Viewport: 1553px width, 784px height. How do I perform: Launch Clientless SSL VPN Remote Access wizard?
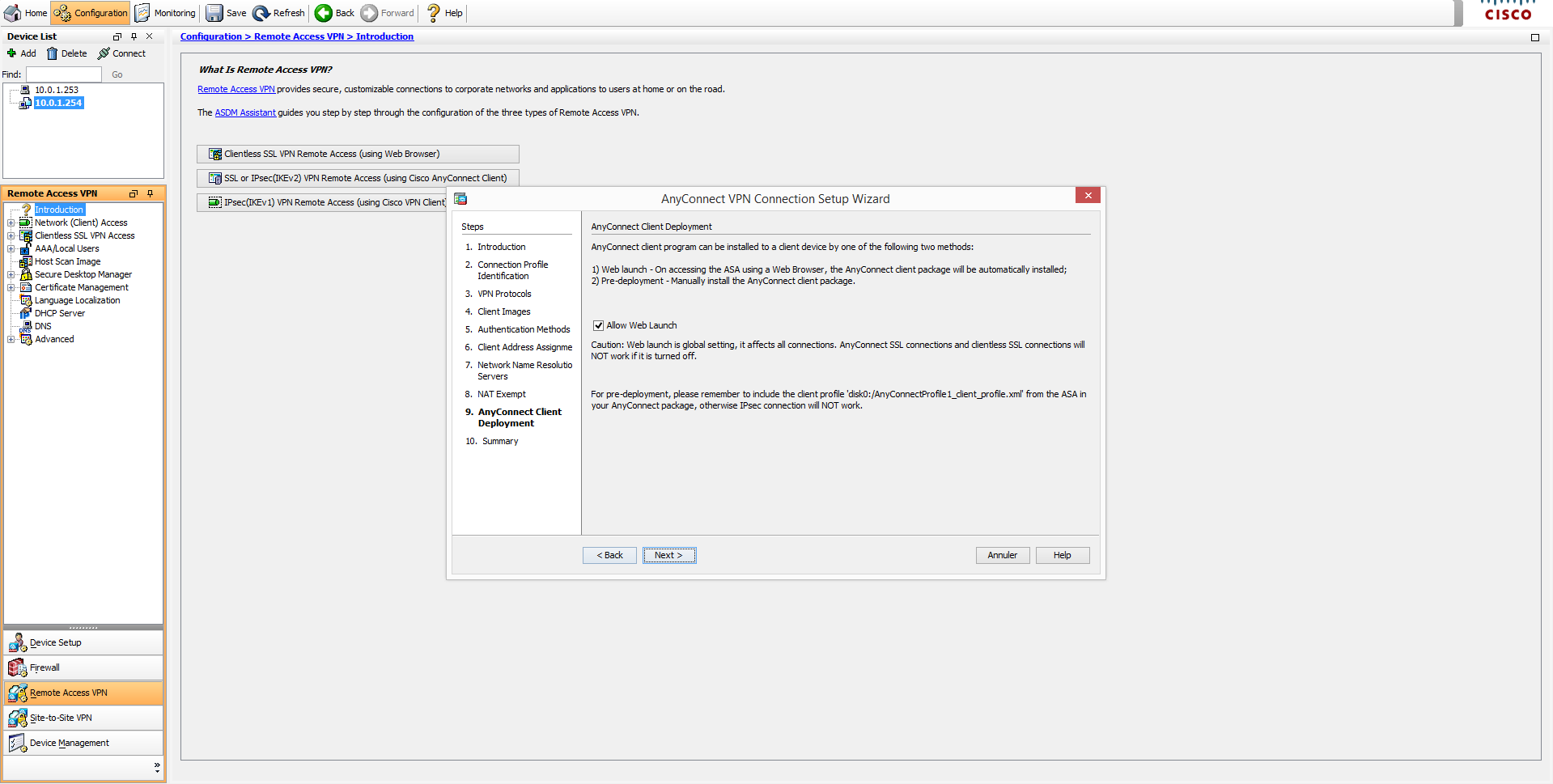358,154
